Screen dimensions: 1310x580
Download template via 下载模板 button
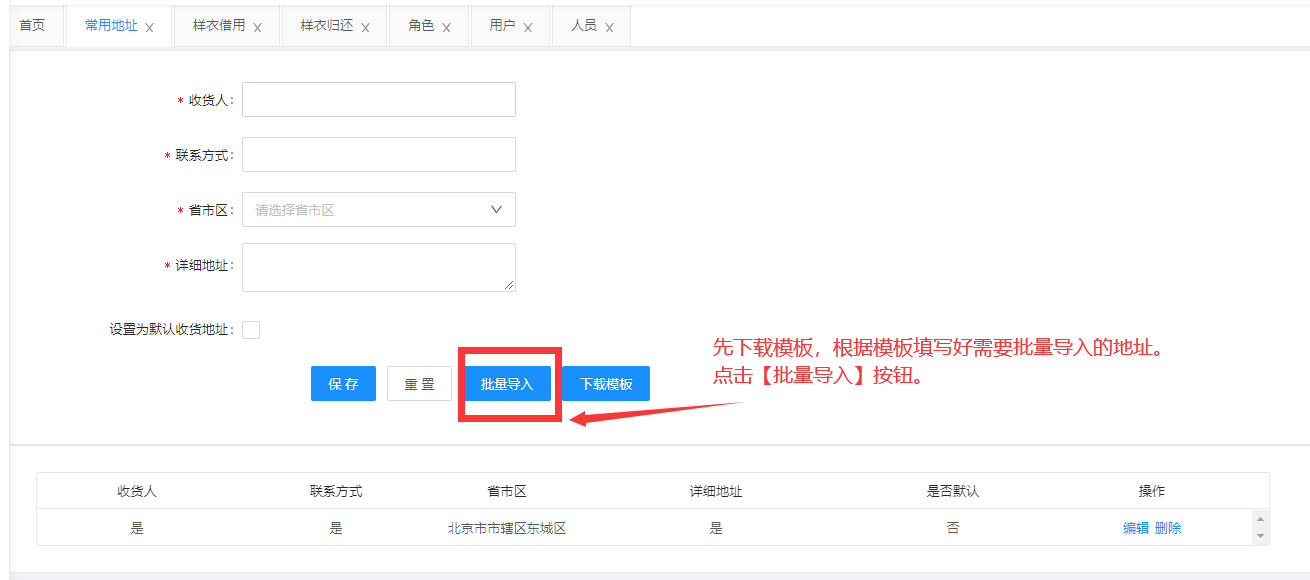click(606, 384)
